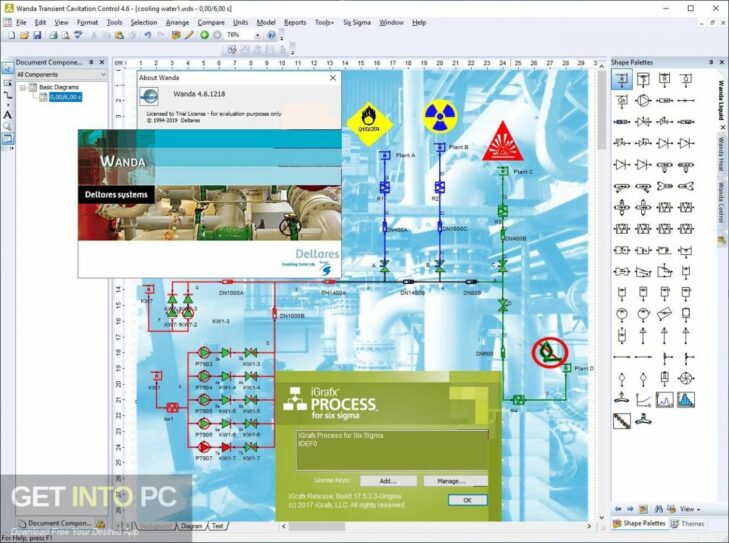
Task: Click the horizontal scrollbar thumb
Action: click(317, 526)
